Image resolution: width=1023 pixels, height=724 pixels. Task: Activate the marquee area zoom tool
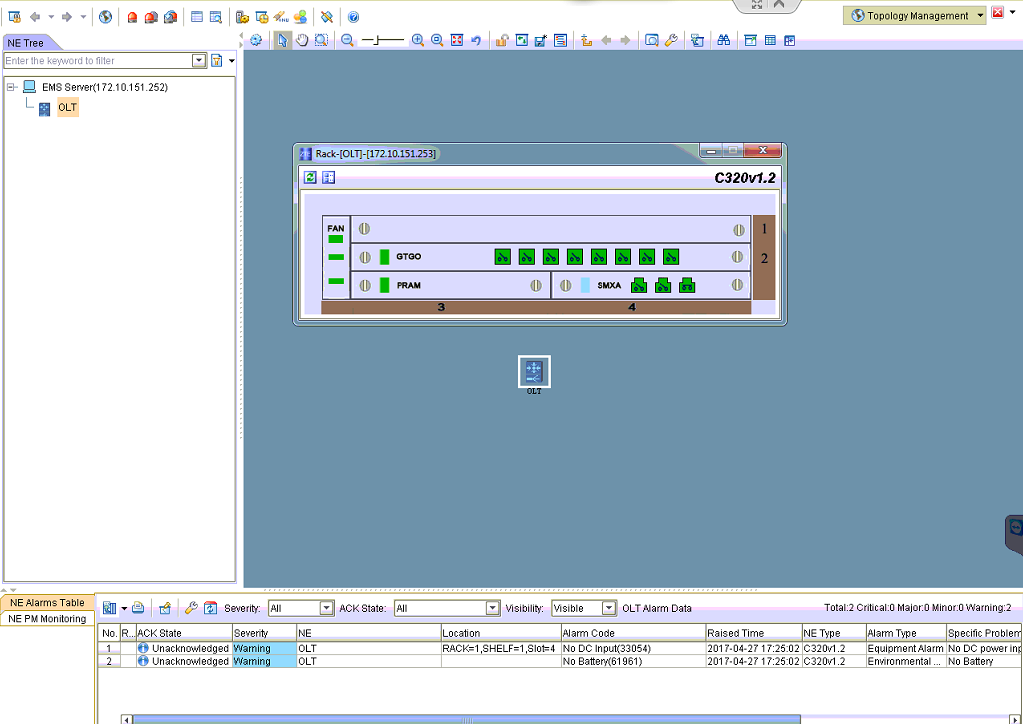[321, 40]
